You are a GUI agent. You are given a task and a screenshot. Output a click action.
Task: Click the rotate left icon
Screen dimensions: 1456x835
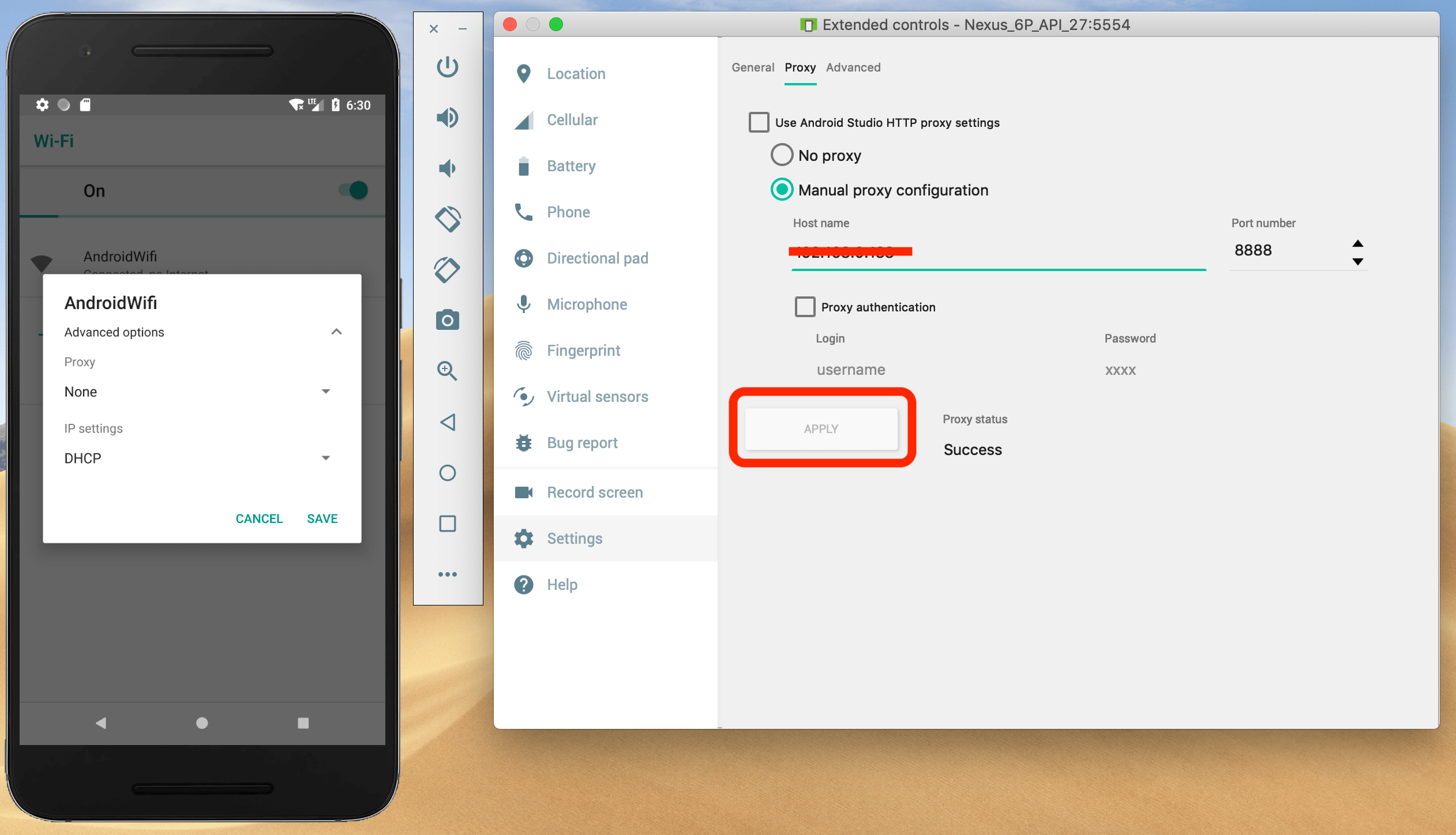pos(448,219)
